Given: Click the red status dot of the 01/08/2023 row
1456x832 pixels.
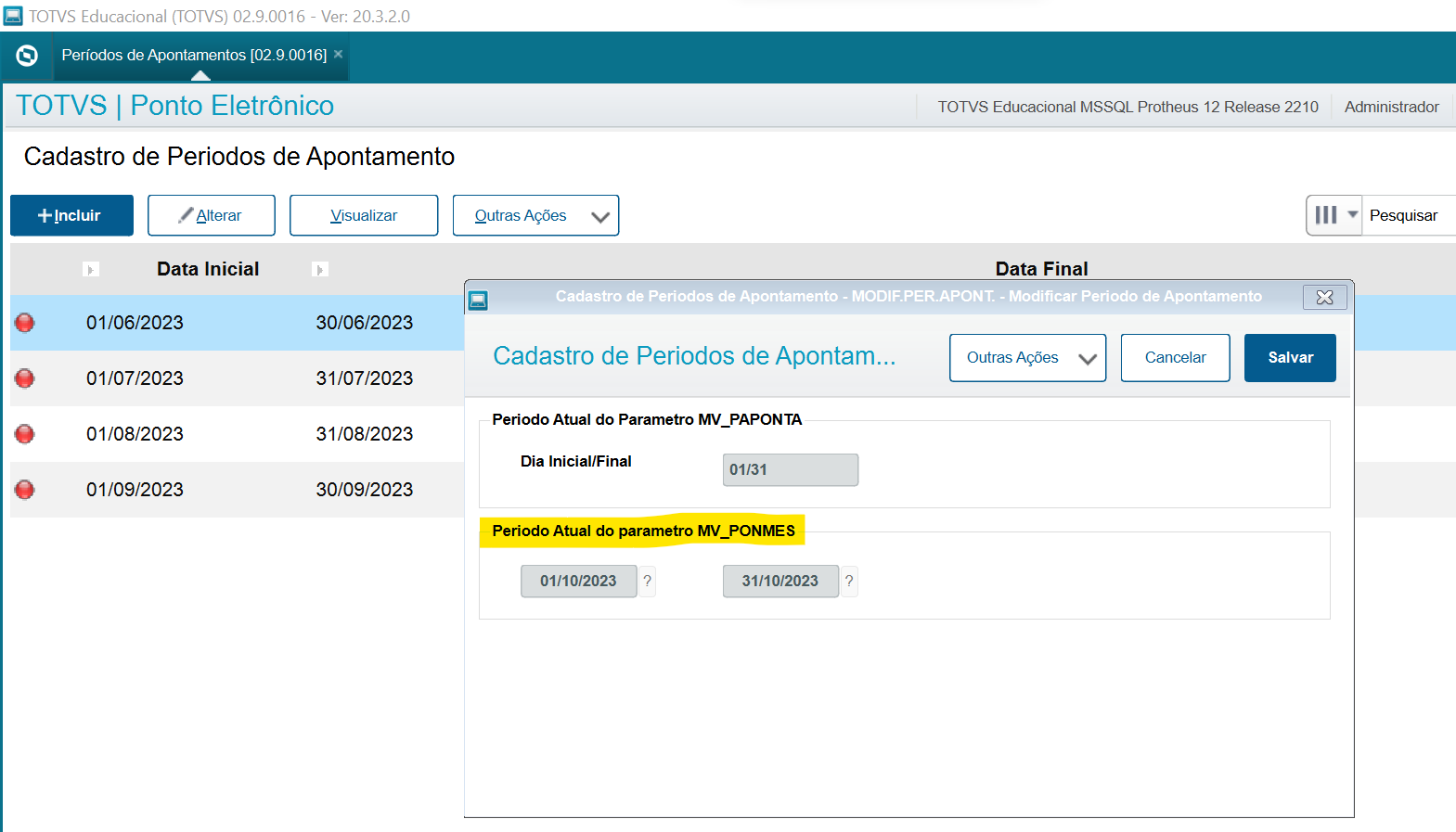Looking at the screenshot, I should click(25, 434).
